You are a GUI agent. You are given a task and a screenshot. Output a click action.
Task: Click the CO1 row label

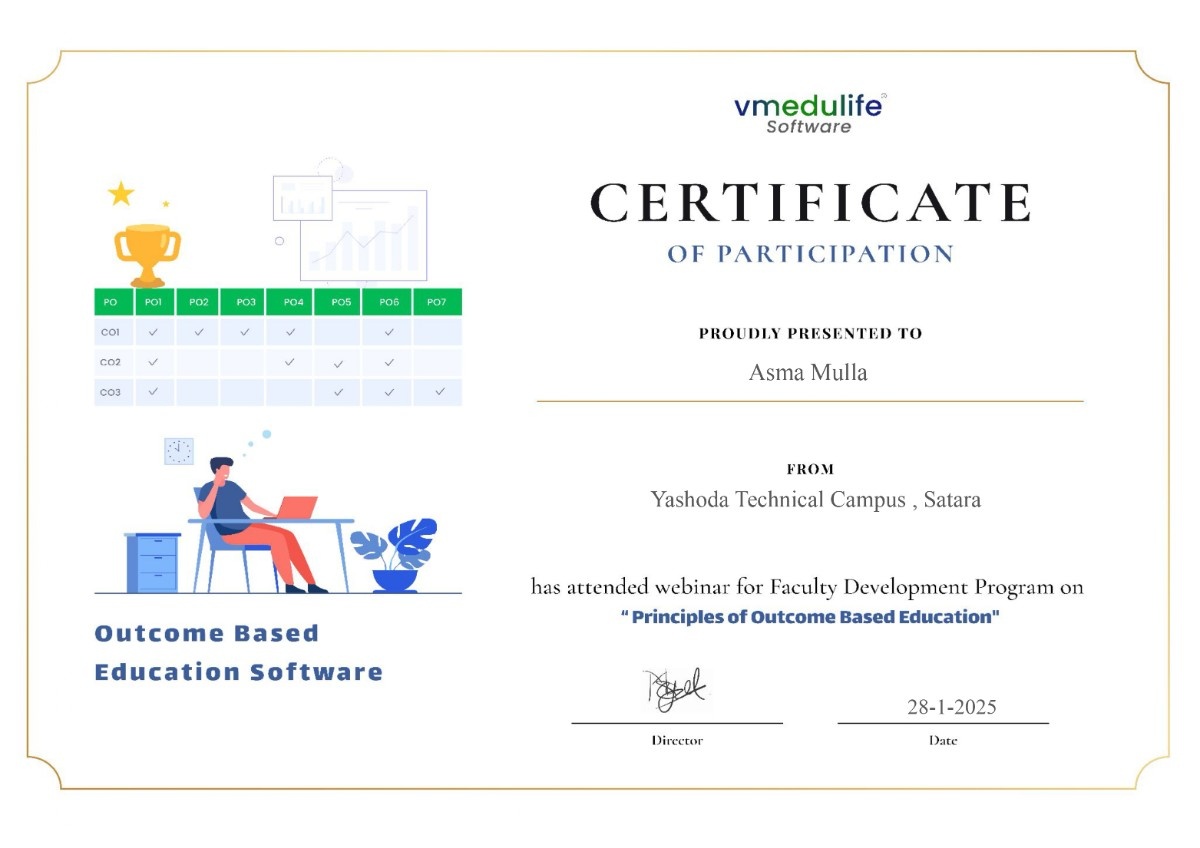point(111,332)
